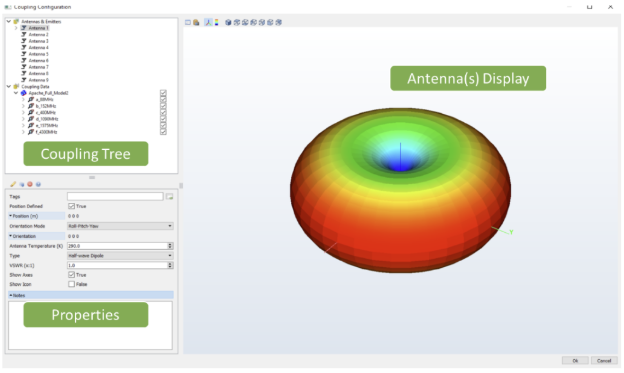Toggle checkbox in the f_4300MHz row
Image resolution: width=624 pixels, height=373 pixels.
tap(163, 132)
